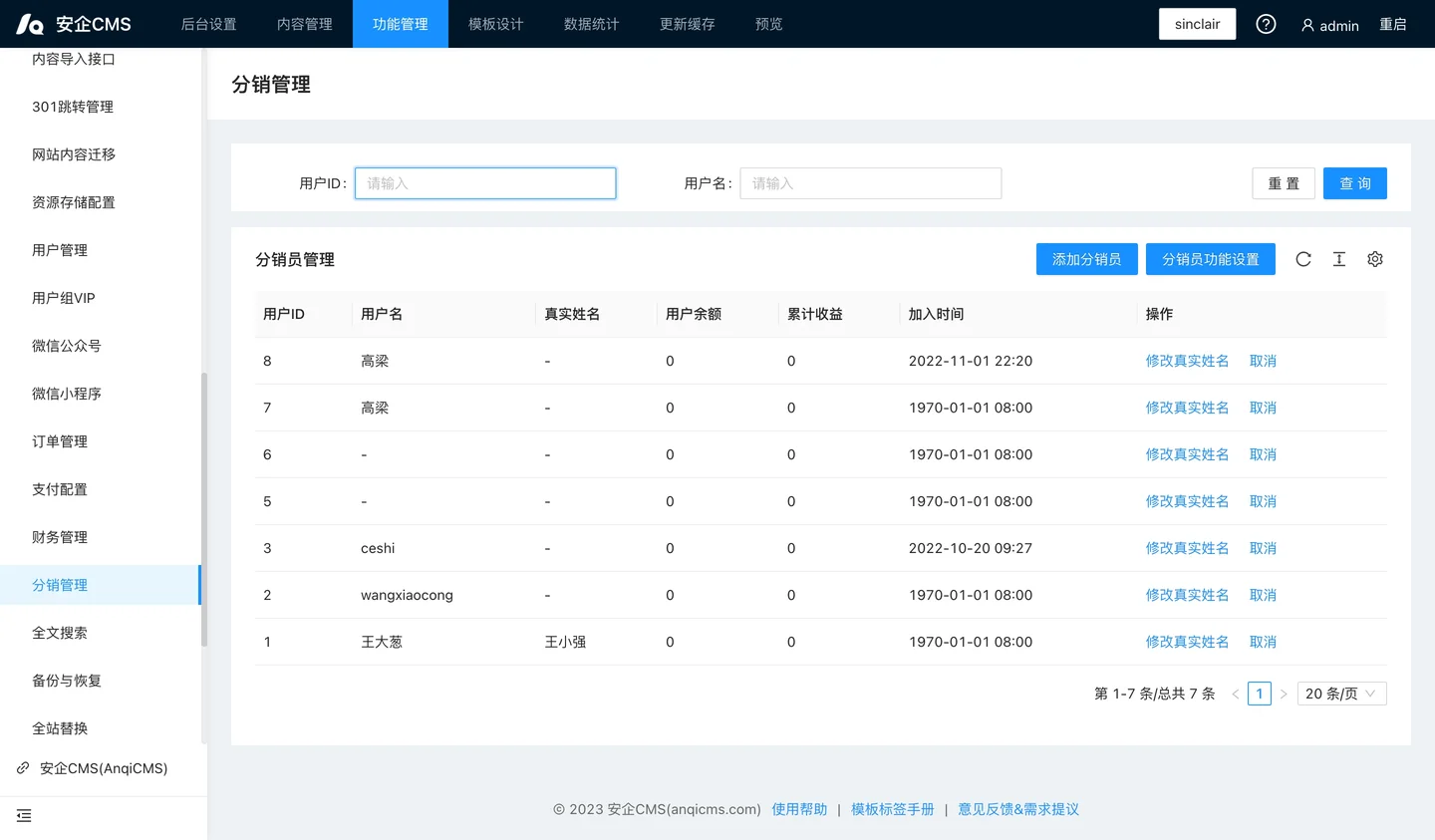
Task: Click 修改真实姓名 for user ID 8
Action: coord(1187,361)
